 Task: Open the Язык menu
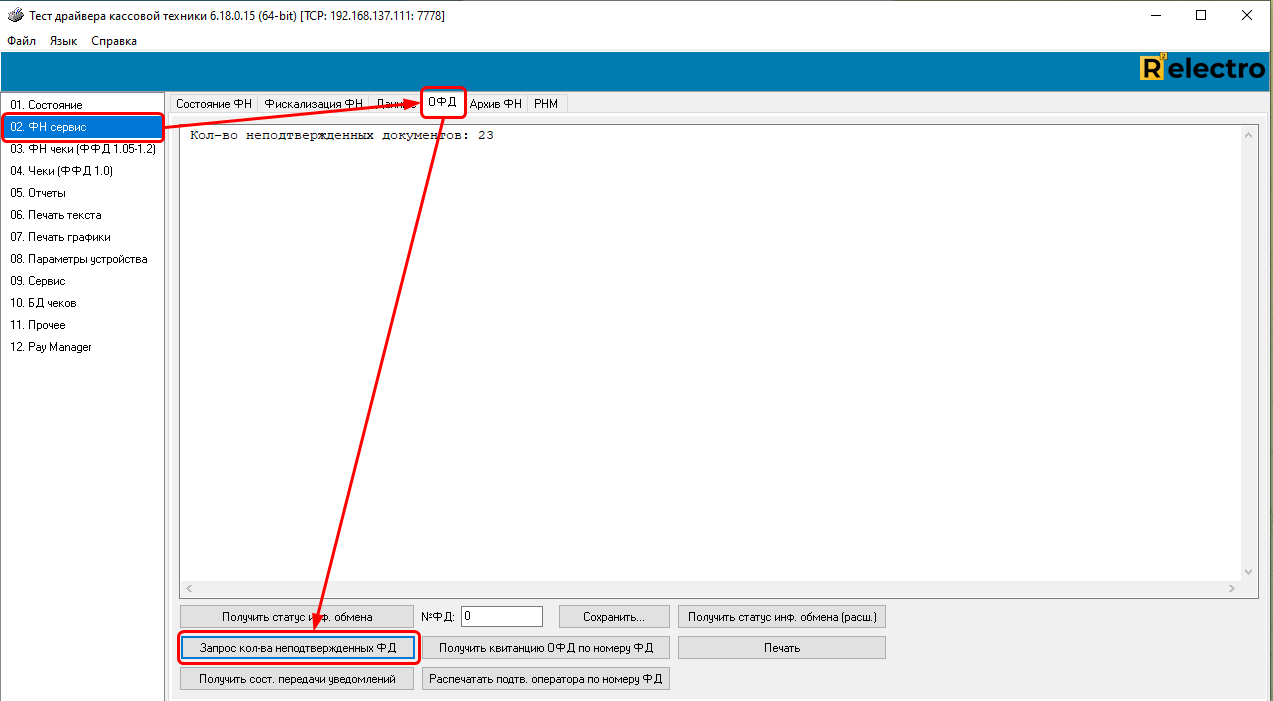coord(63,41)
